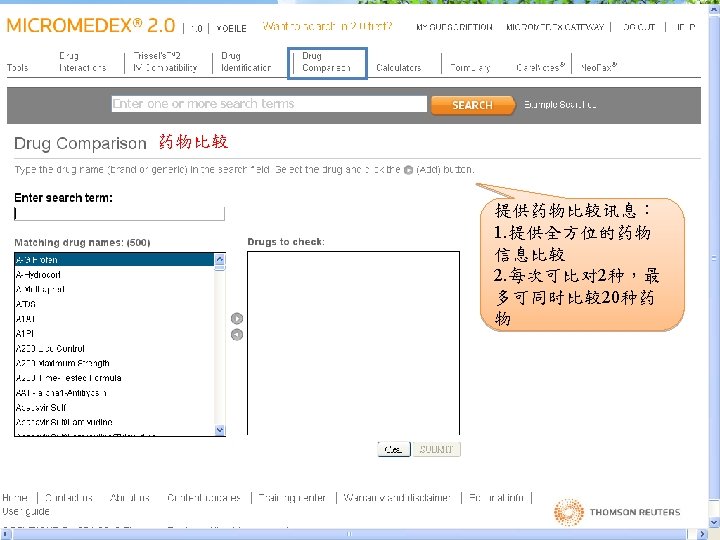The image size is (720, 540).
Task: Select the highlighted first drug in the matching list
Action: pyautogui.click(x=114, y=260)
